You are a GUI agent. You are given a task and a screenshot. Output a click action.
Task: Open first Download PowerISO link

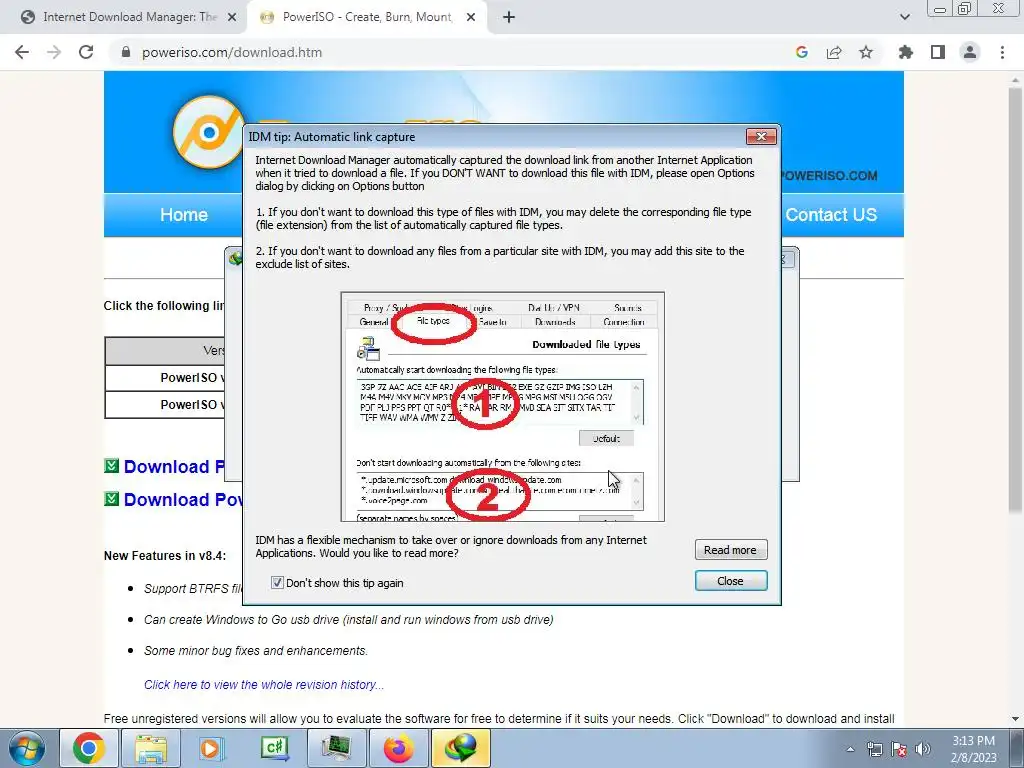coord(174,467)
